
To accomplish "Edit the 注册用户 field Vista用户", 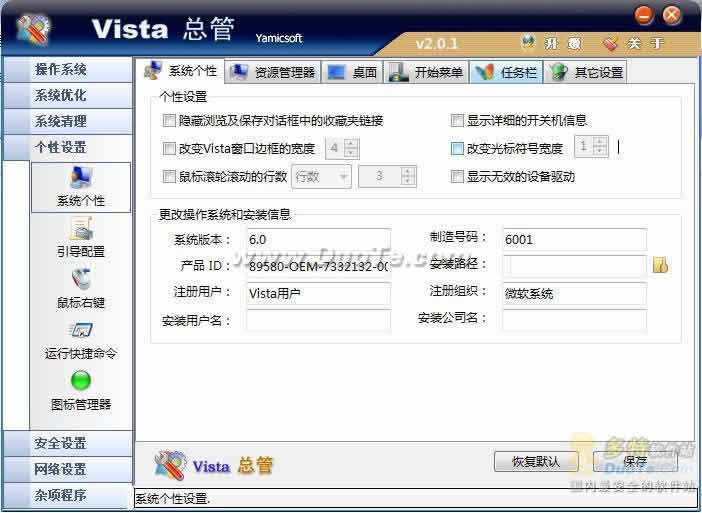I will (318, 294).
